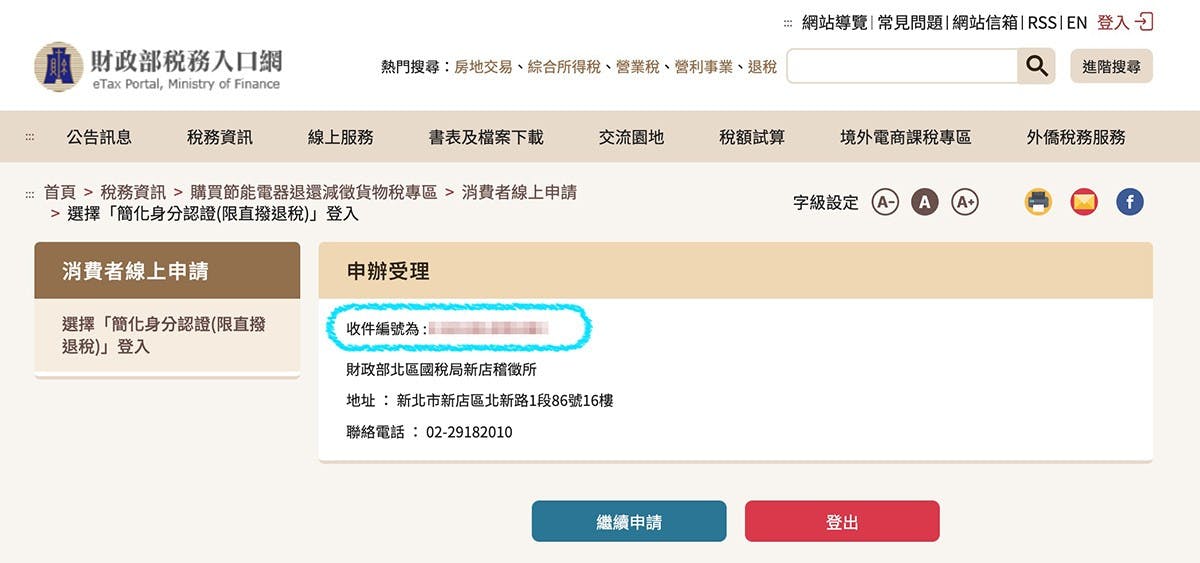The width and height of the screenshot is (1200, 563).
Task: Open 稅務資訊 menu
Action: (220, 137)
